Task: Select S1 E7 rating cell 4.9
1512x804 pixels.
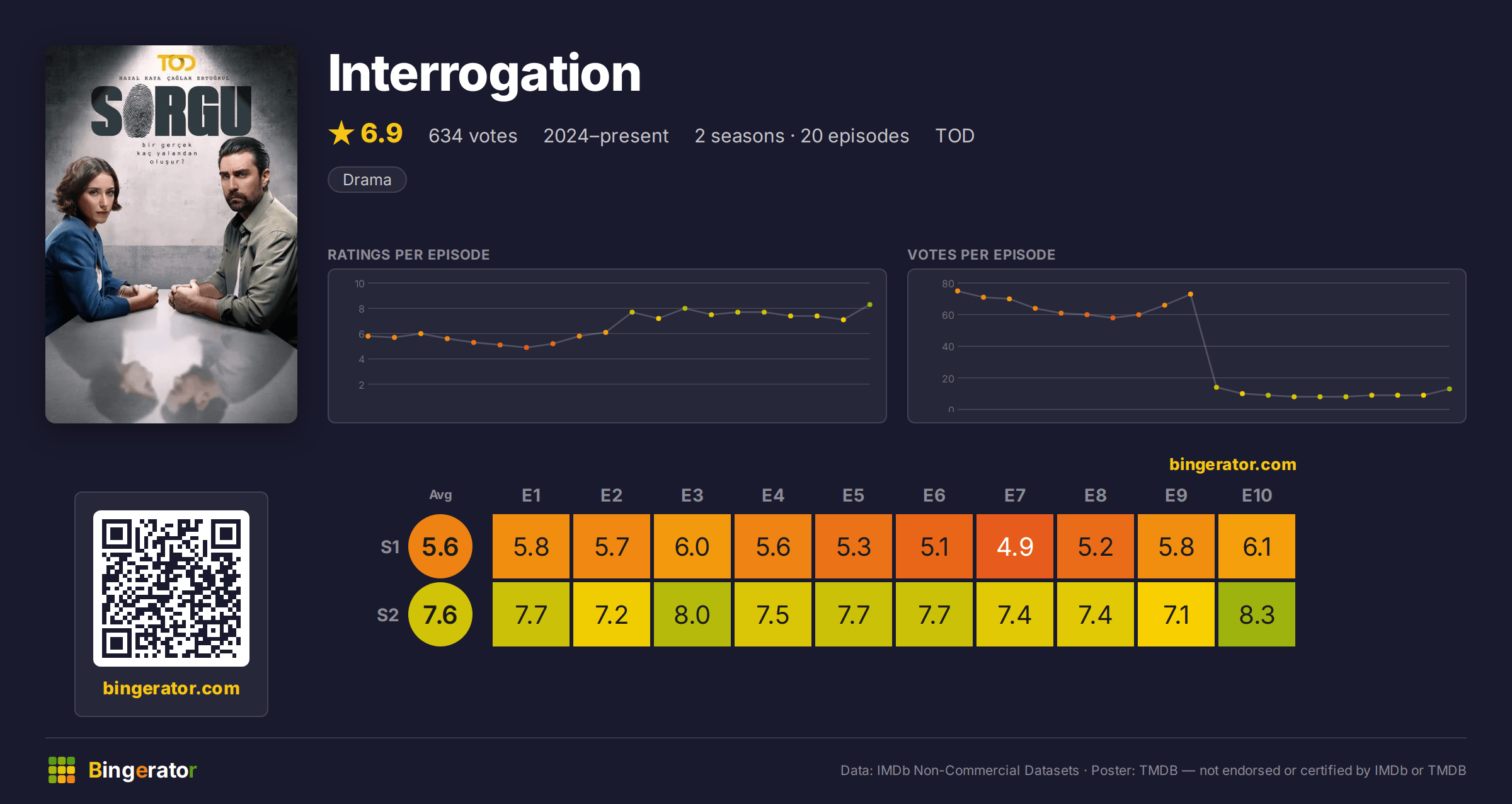Action: pos(1015,546)
